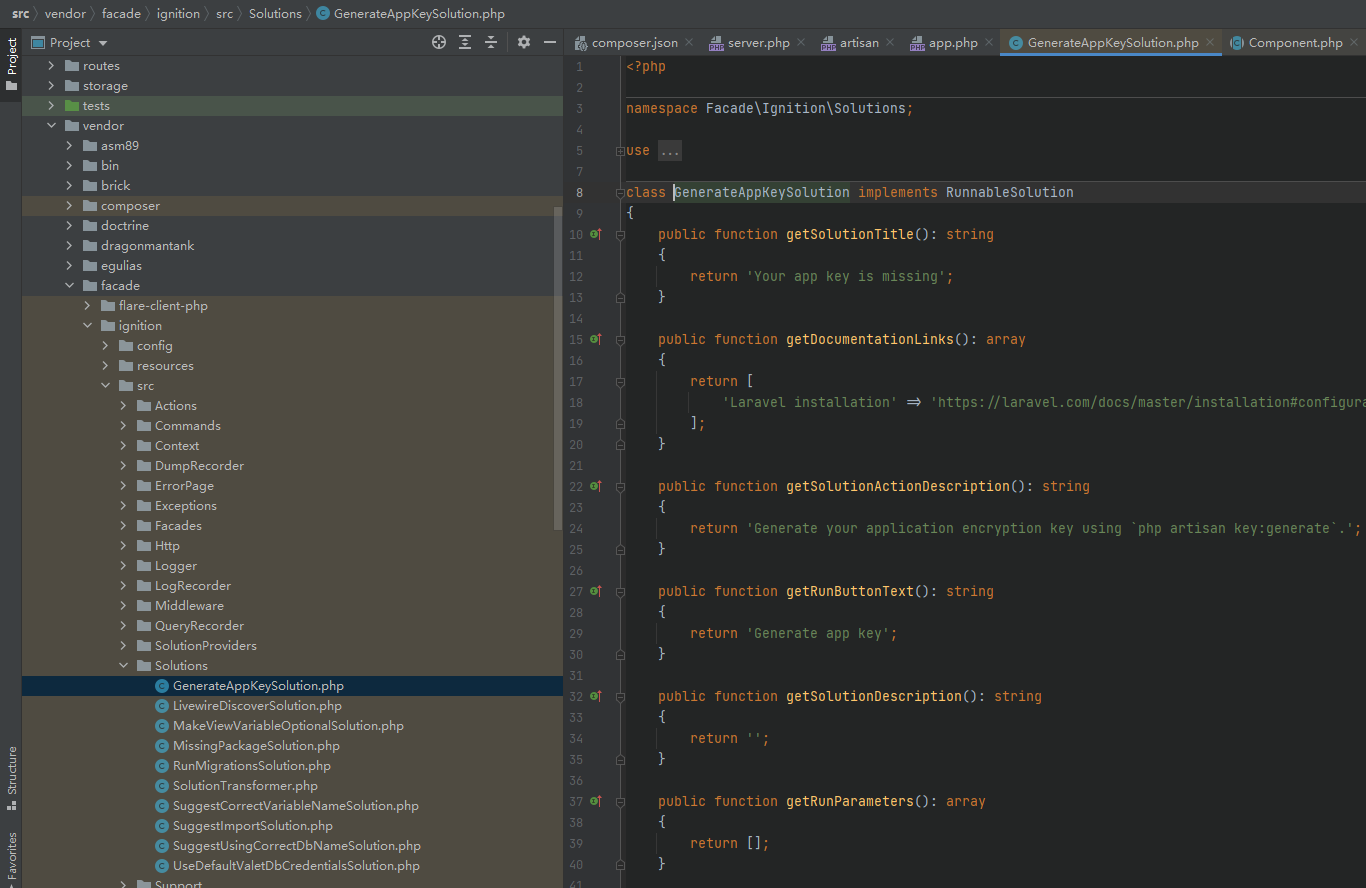The height and width of the screenshot is (888, 1366).
Task: Click GenerateAppKeySolution.php breadcrumb
Action: point(410,14)
